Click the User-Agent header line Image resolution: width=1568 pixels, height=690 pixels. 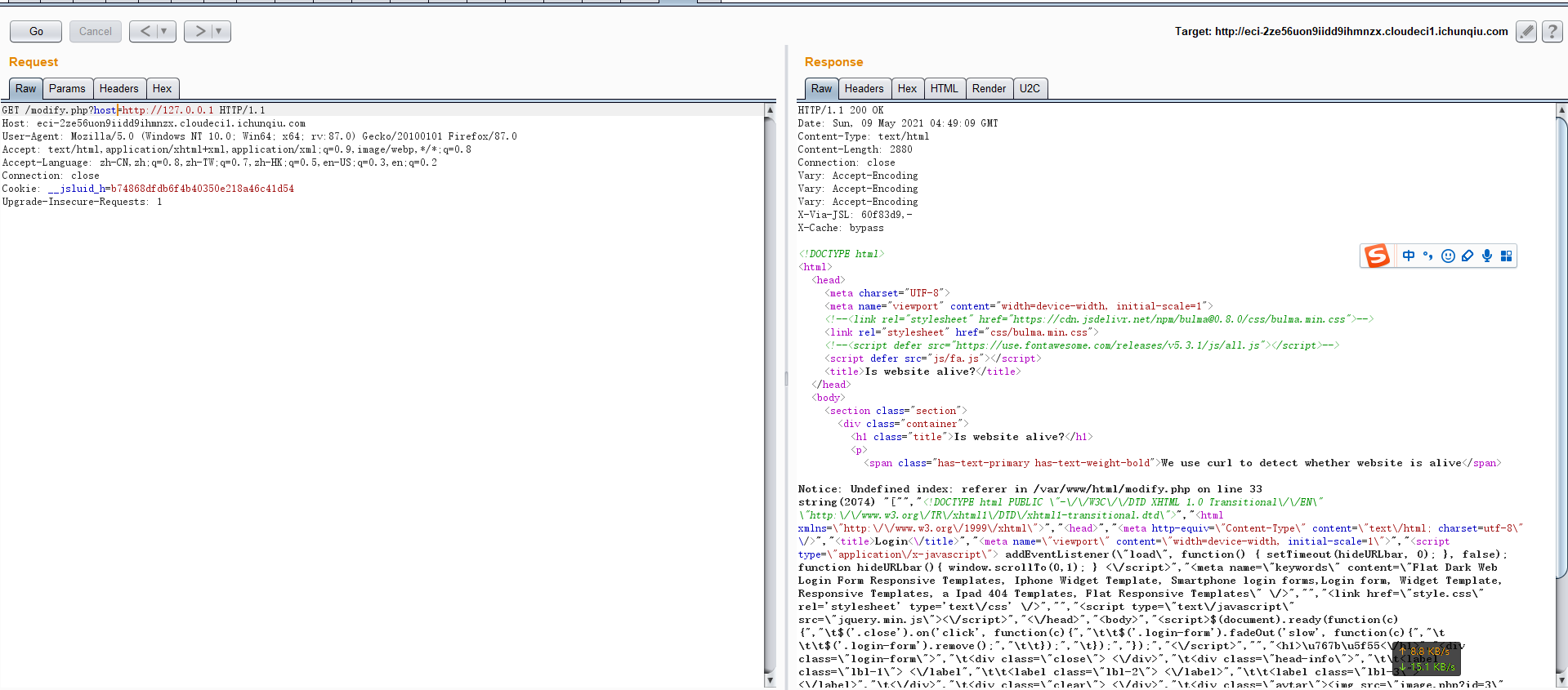click(x=259, y=136)
